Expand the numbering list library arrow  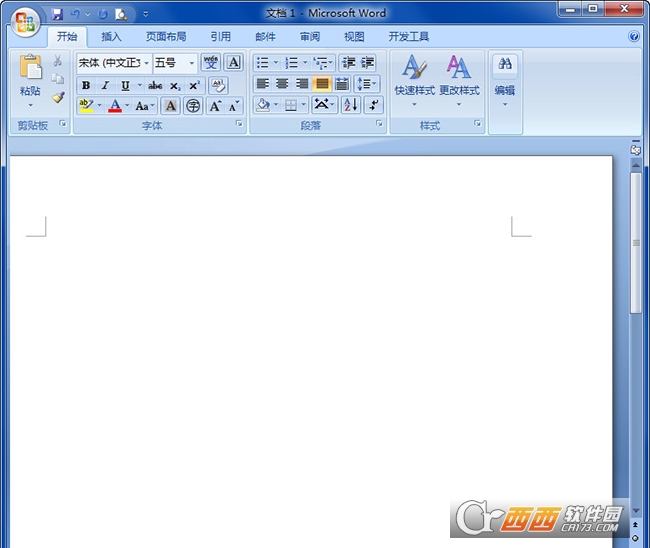coord(305,63)
